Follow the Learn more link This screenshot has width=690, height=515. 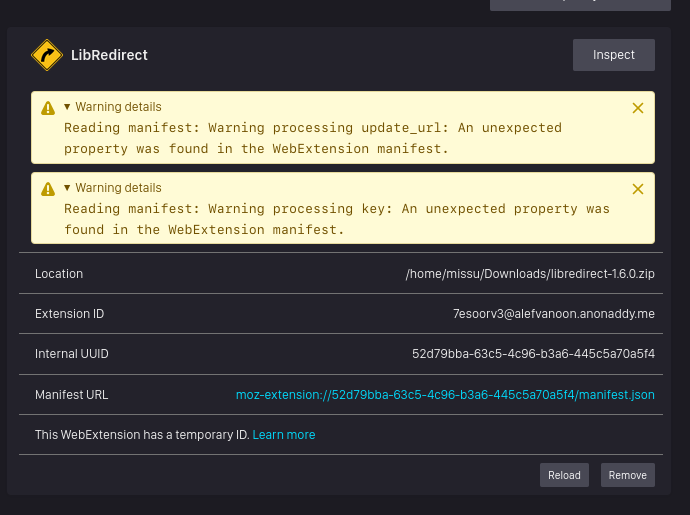point(284,435)
